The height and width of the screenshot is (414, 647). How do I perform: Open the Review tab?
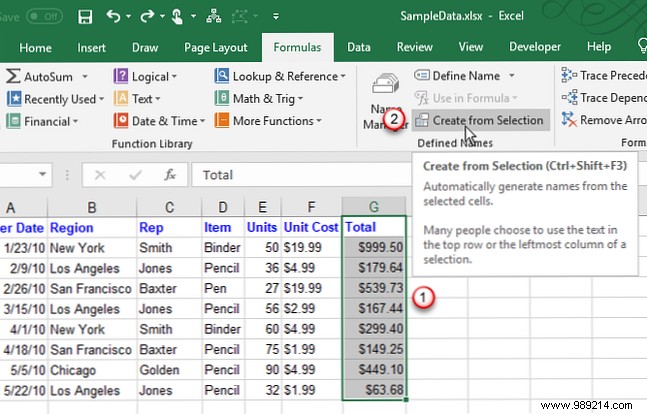click(415, 47)
